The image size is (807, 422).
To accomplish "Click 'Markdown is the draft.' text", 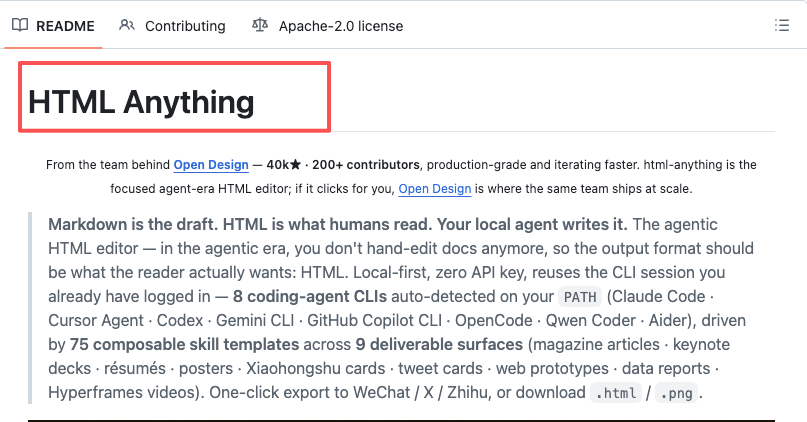I will [x=133, y=224].
